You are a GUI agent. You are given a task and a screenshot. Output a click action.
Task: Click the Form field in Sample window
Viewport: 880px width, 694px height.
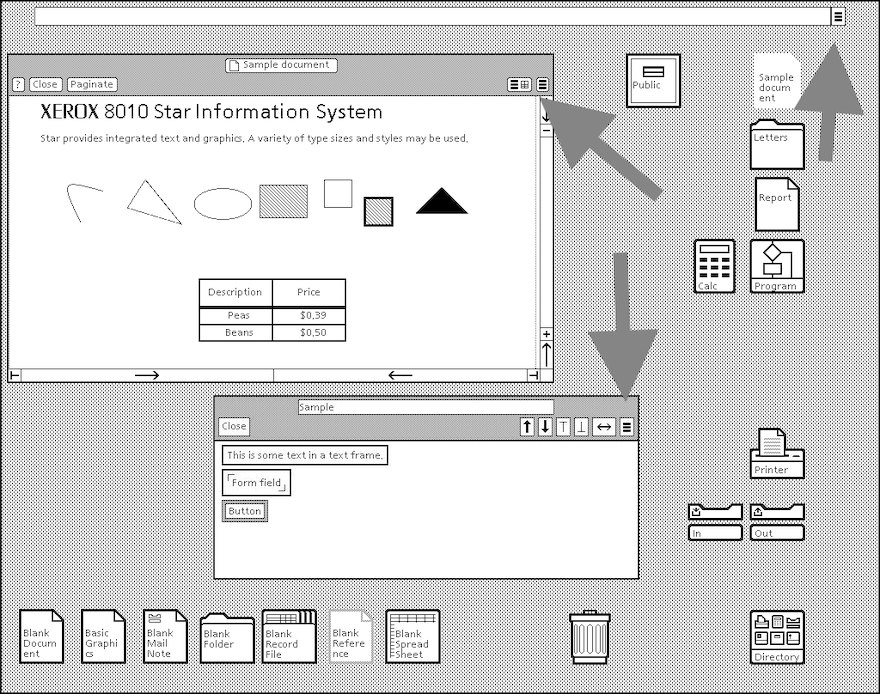[x=256, y=482]
